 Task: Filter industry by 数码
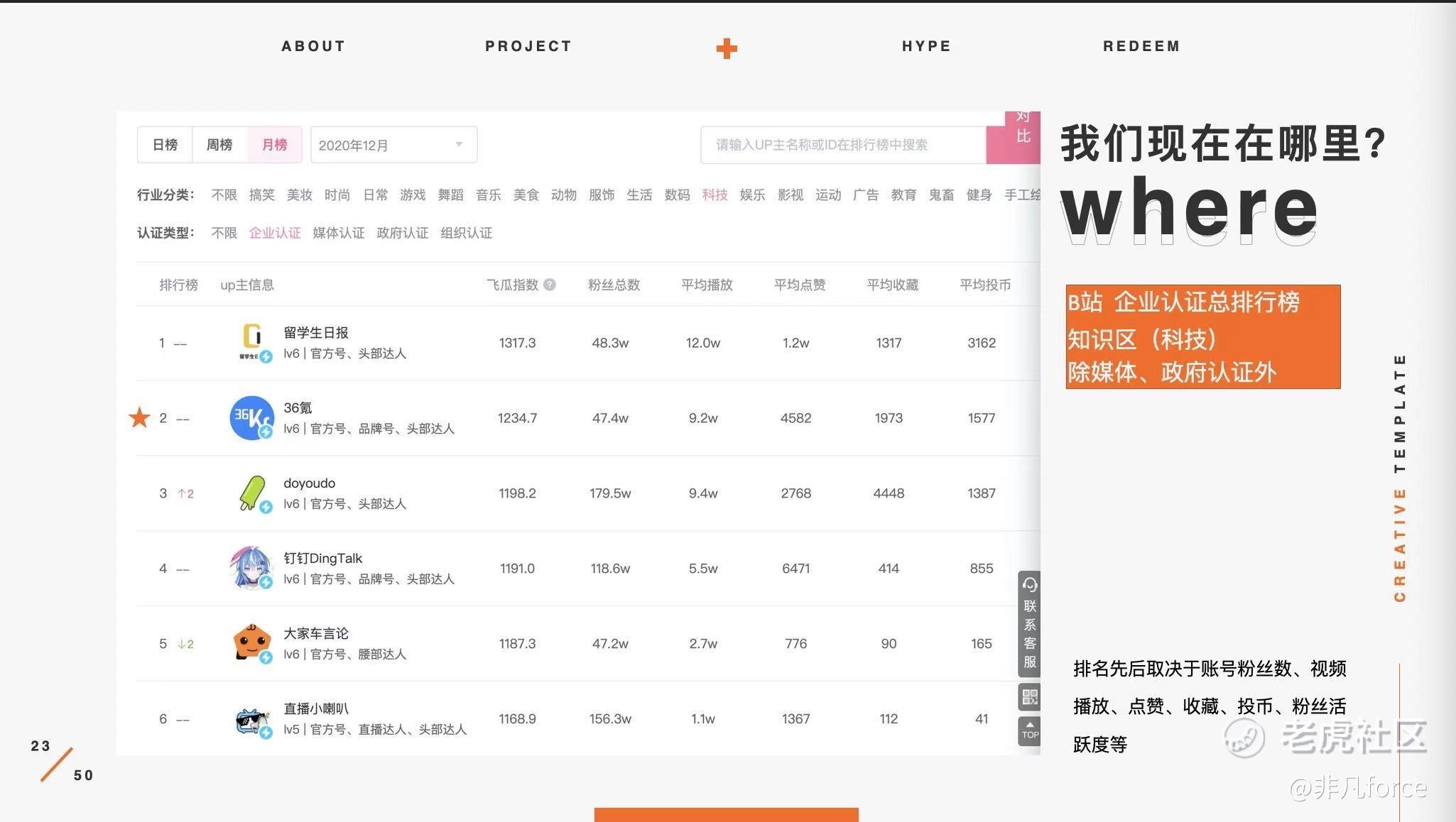point(677,194)
